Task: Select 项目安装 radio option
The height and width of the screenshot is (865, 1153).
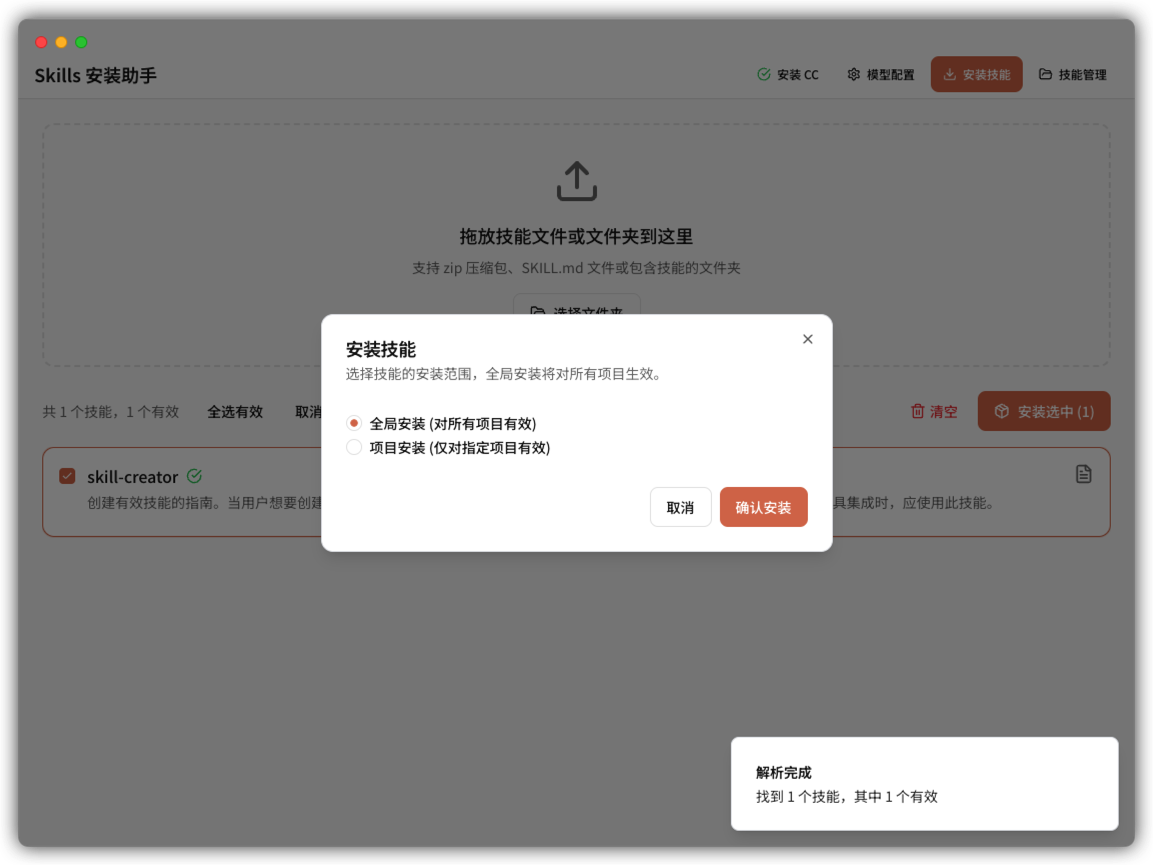Action: point(354,447)
